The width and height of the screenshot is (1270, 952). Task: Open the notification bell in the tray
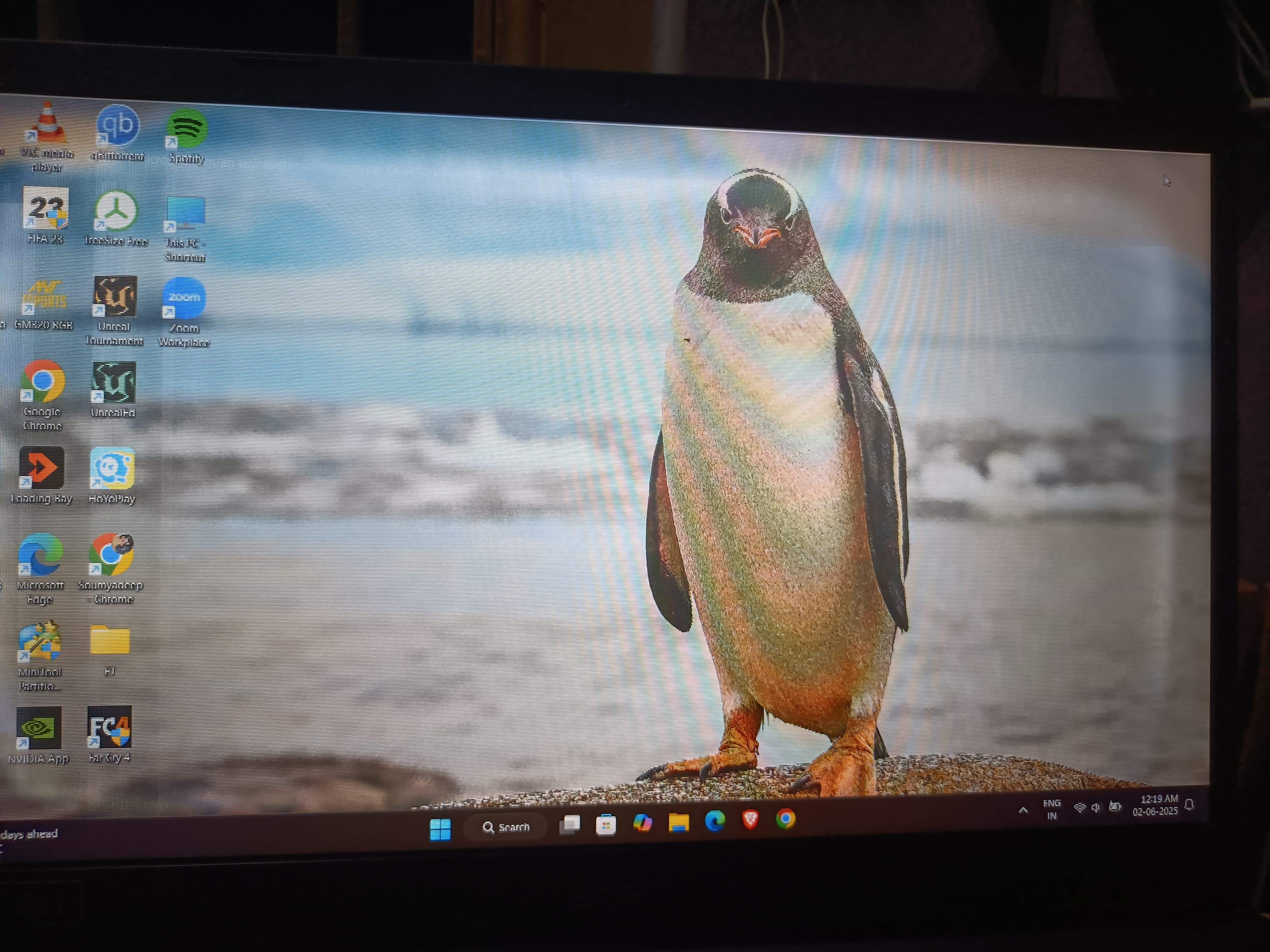1189,804
